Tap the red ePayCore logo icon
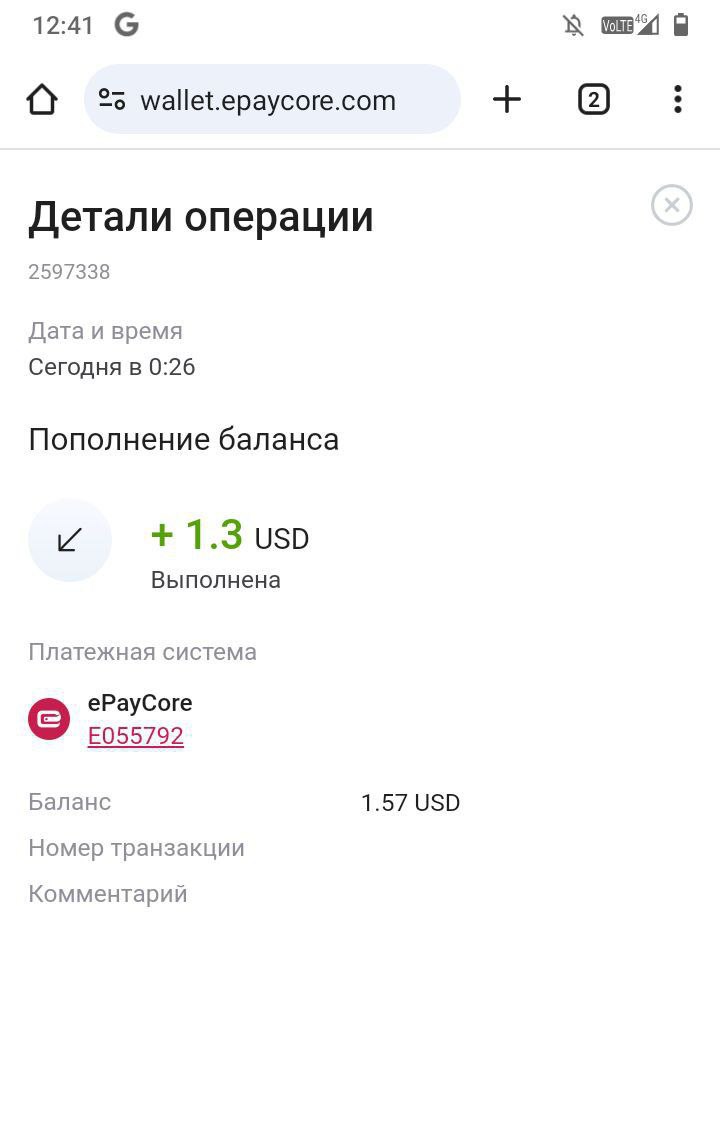Image resolution: width=720 pixels, height=1128 pixels. tap(49, 719)
